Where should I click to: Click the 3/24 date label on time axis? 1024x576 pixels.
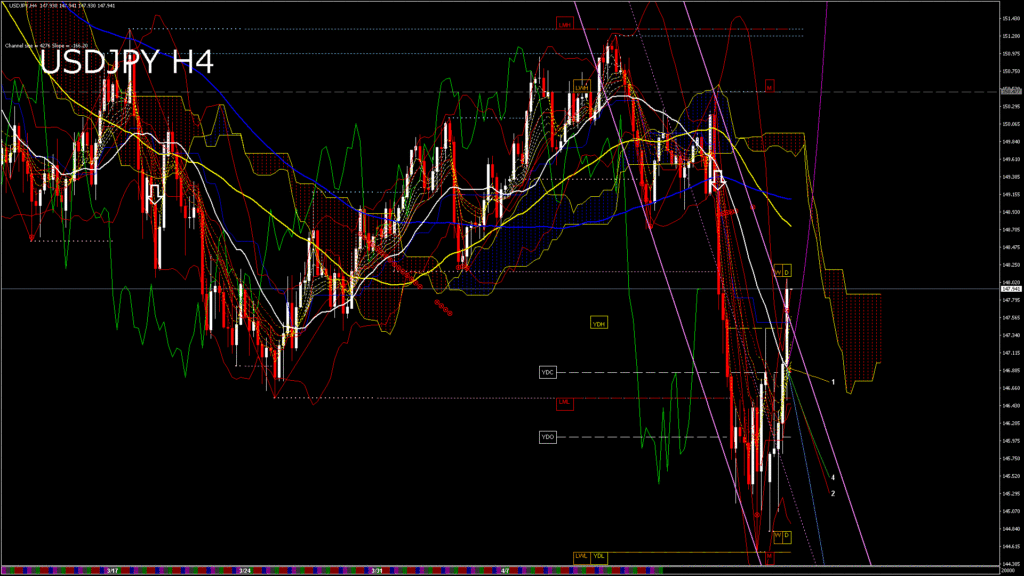[245, 571]
